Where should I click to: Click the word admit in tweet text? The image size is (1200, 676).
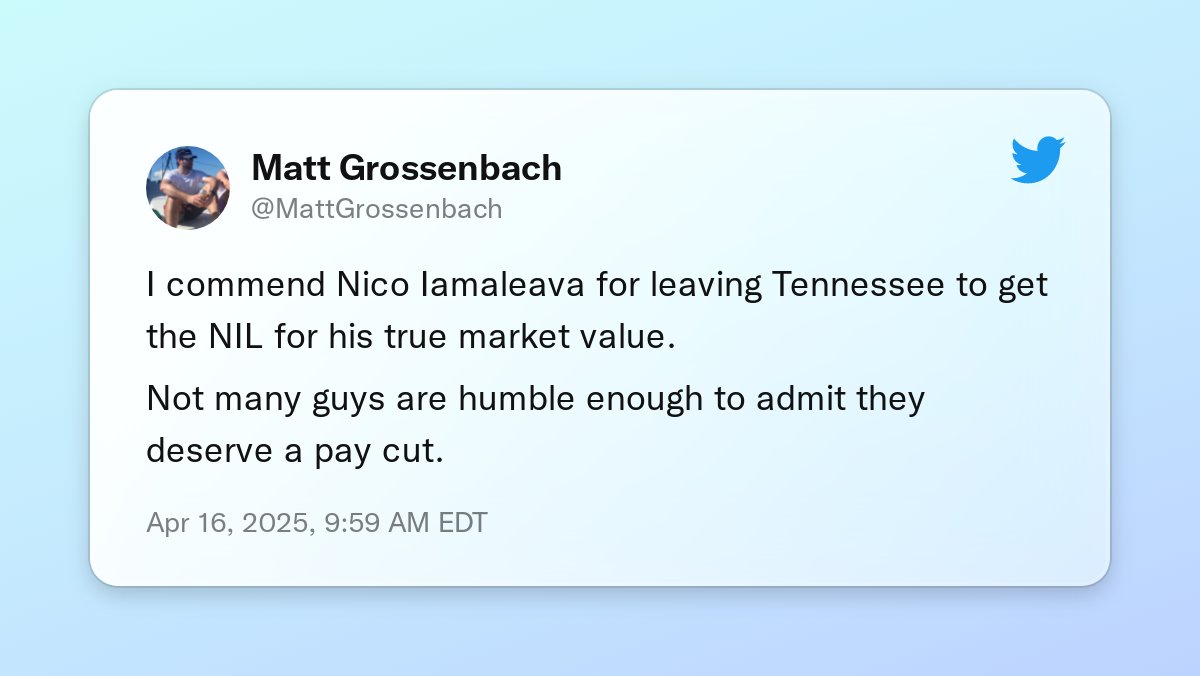797,399
